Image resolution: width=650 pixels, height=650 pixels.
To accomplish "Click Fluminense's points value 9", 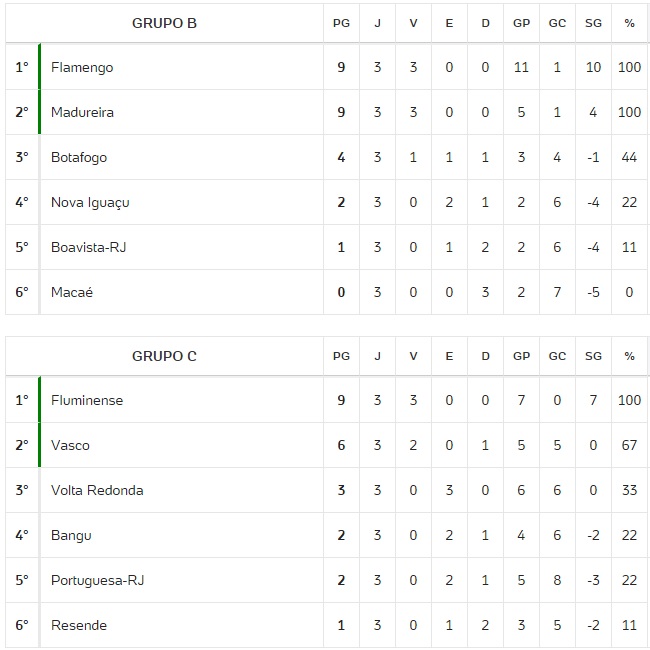I will tap(341, 400).
